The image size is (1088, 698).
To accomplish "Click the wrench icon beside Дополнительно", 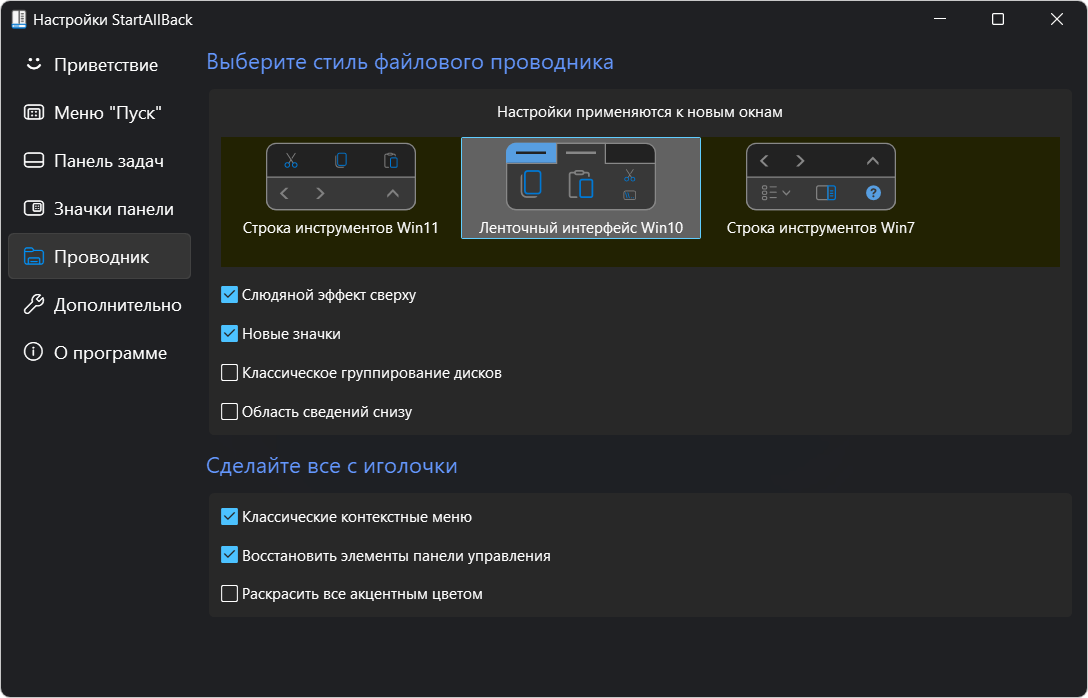I will click(33, 305).
